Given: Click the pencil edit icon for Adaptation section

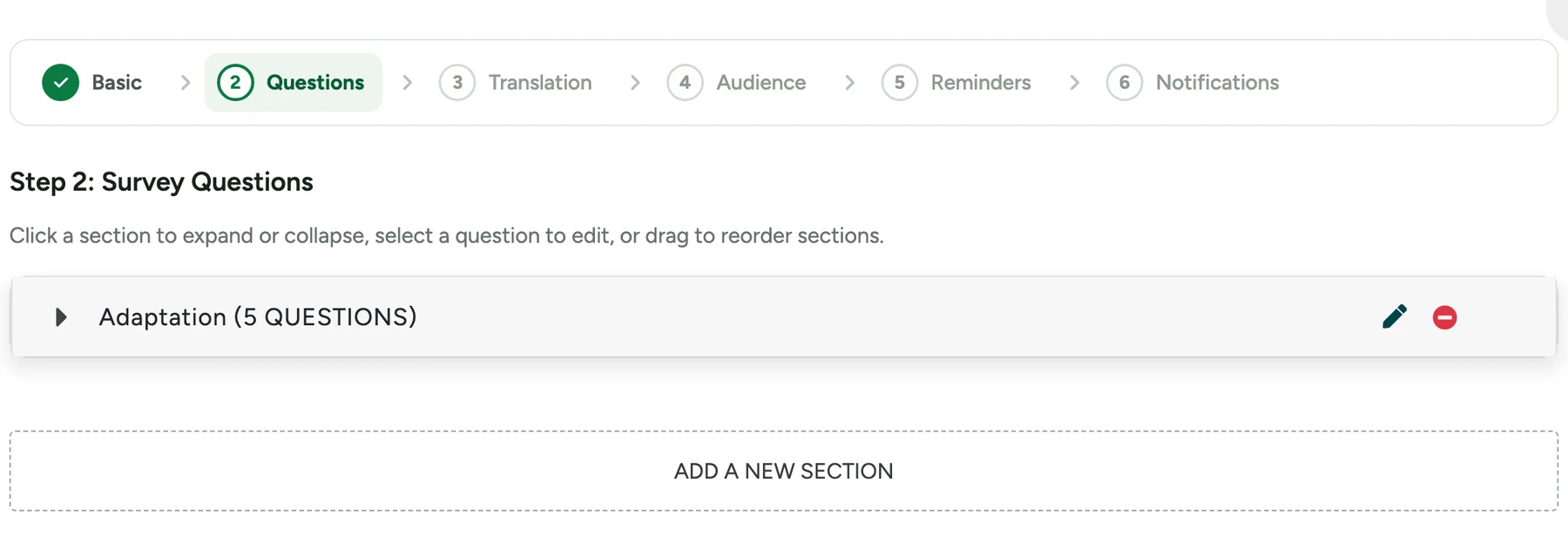Looking at the screenshot, I should point(1394,316).
